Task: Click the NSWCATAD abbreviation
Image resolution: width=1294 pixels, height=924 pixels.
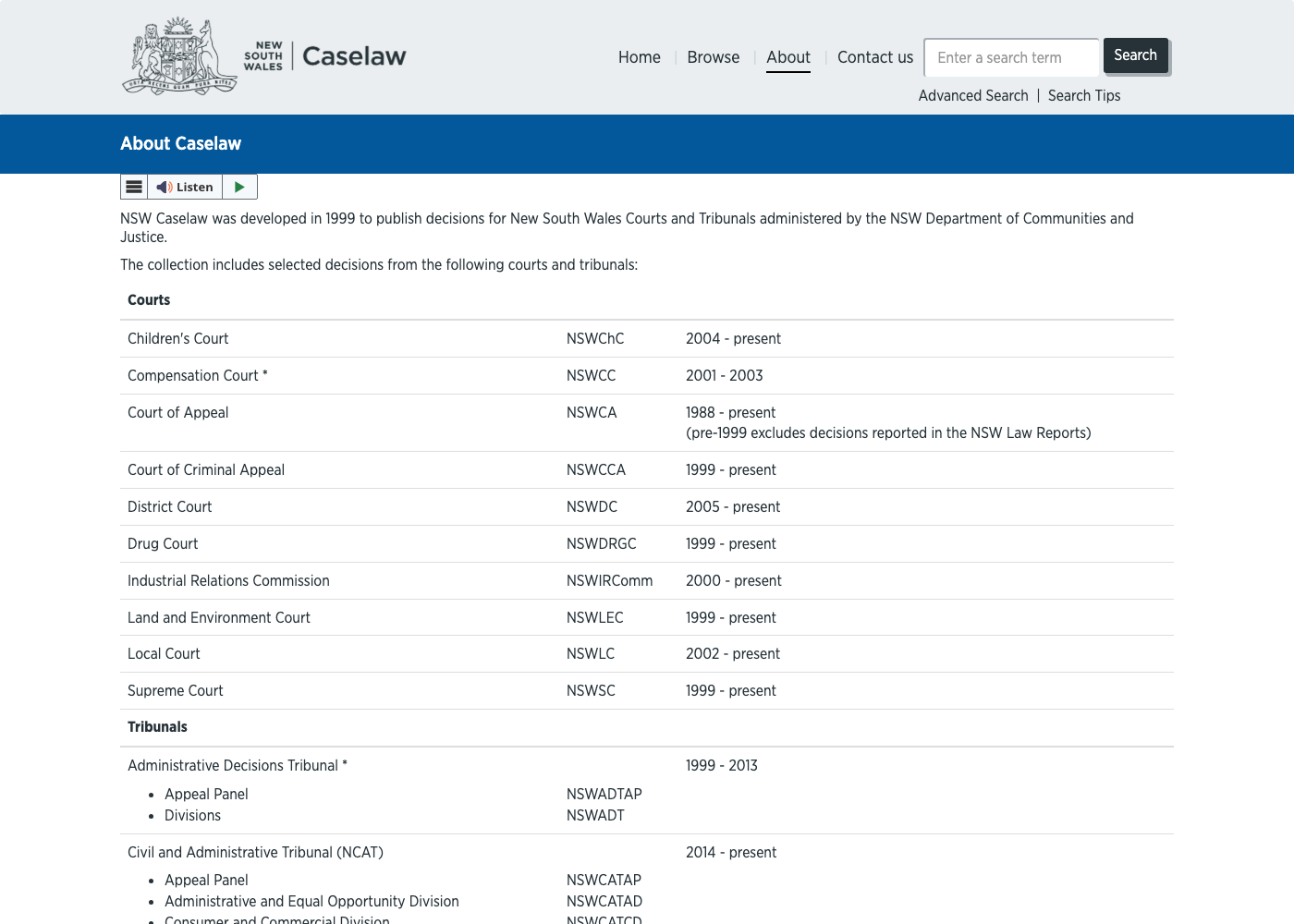Action: coord(604,902)
